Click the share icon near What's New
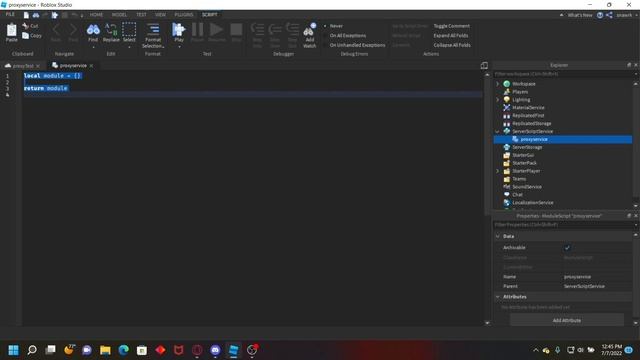The height and width of the screenshot is (360, 640). (x=609, y=15)
